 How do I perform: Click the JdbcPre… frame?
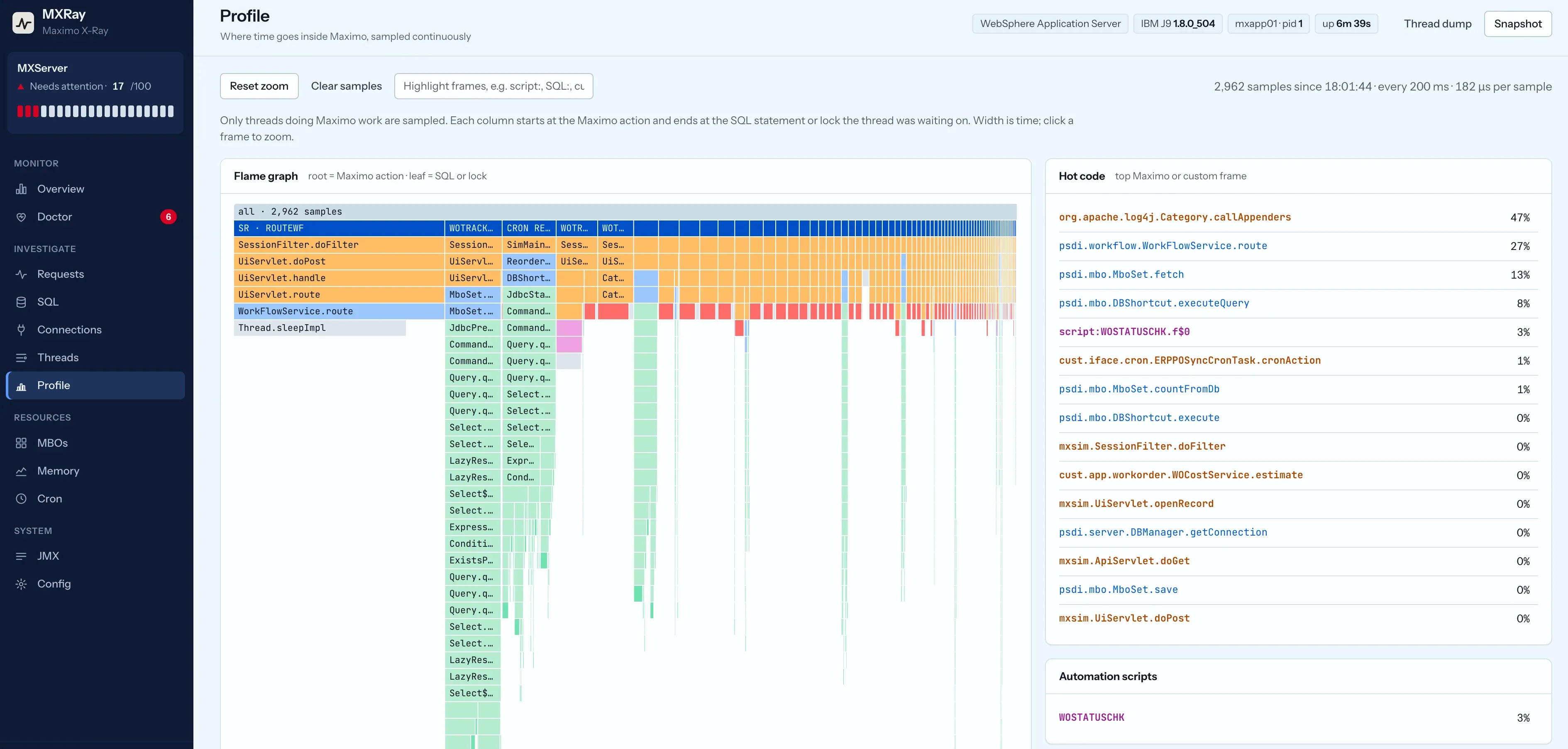473,328
